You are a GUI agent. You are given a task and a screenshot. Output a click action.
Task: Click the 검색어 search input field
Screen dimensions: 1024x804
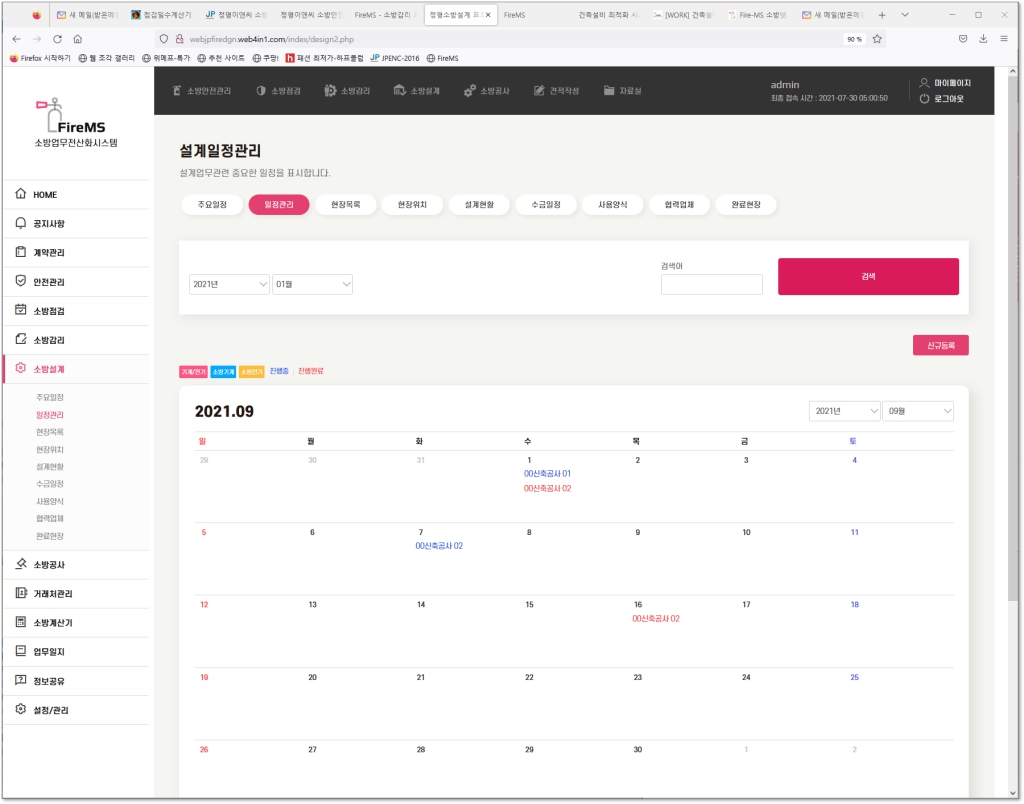tap(711, 285)
